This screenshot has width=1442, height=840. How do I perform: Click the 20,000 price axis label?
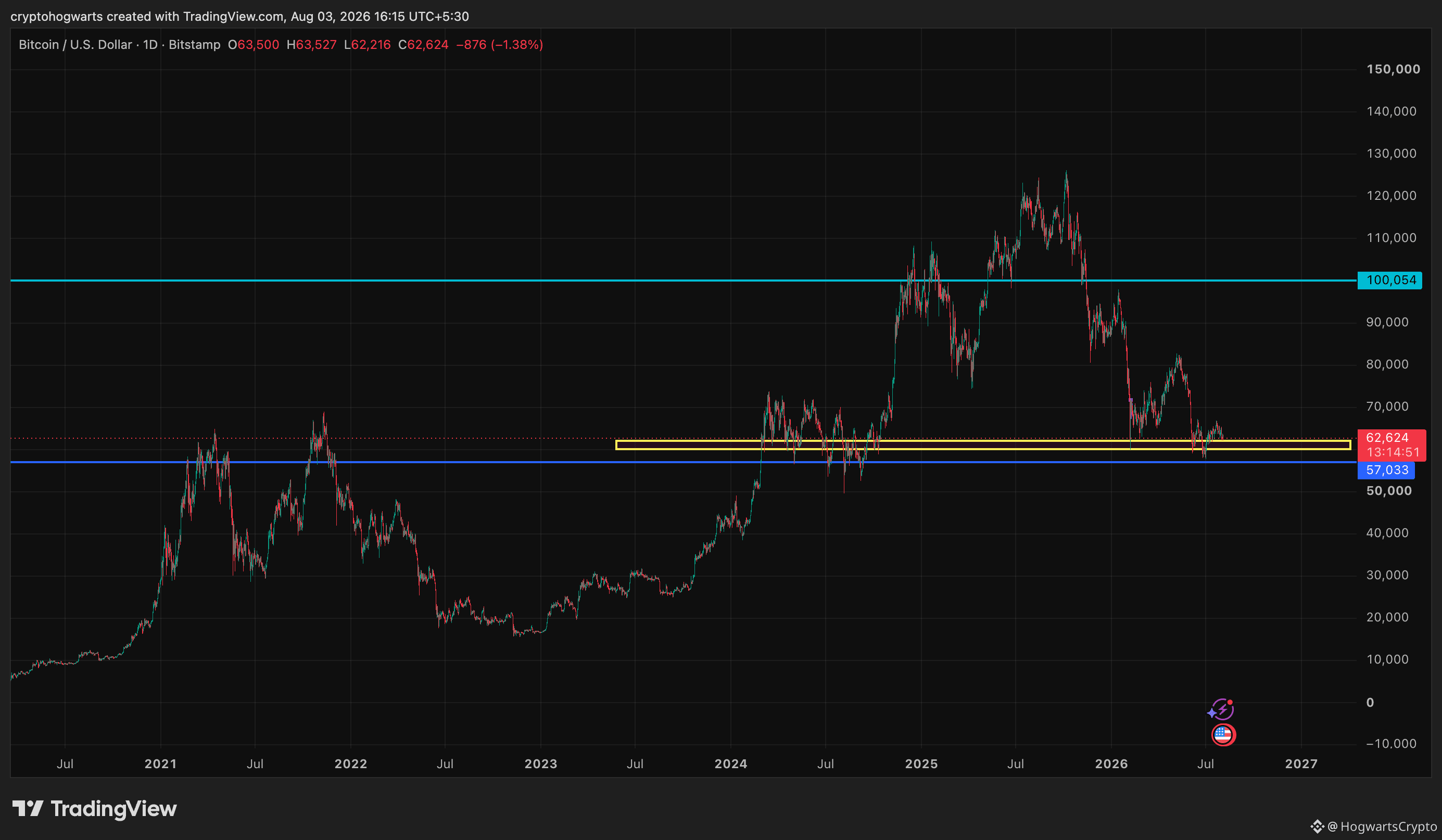click(1388, 617)
